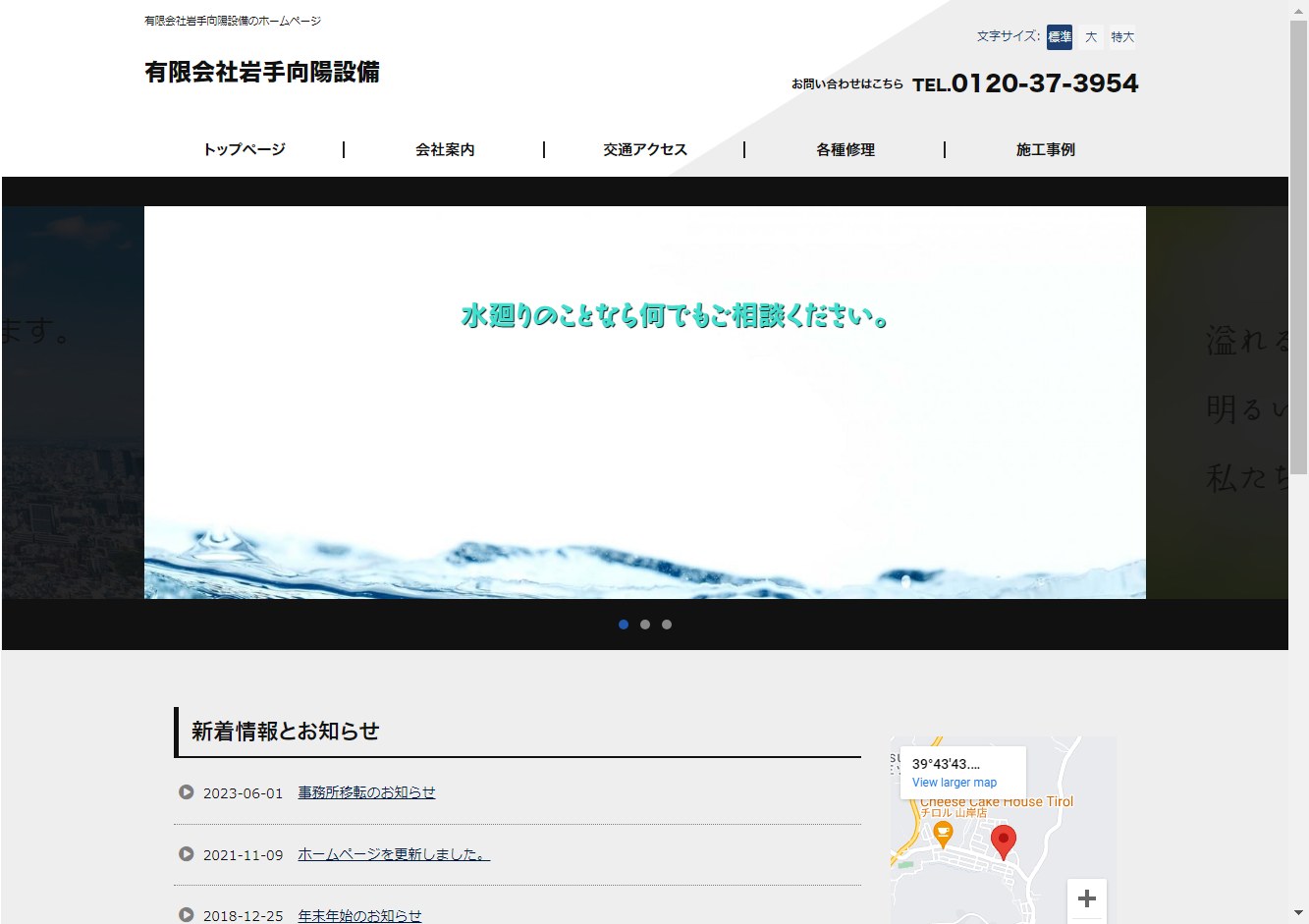Set font size to 標準

pyautogui.click(x=1059, y=37)
